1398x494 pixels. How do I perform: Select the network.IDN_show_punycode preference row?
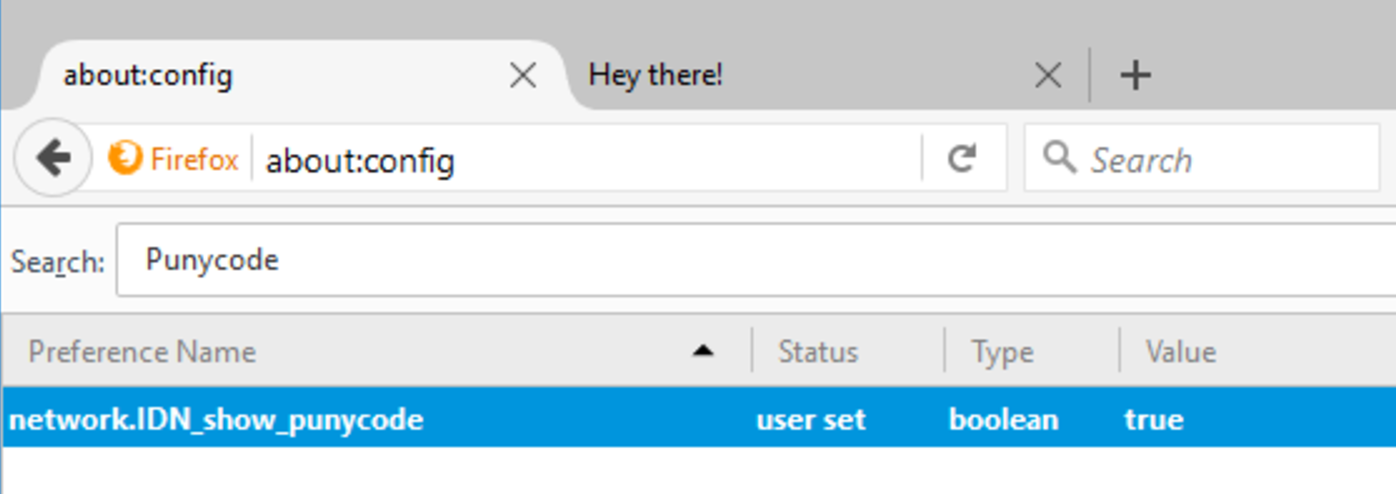tap(699, 418)
